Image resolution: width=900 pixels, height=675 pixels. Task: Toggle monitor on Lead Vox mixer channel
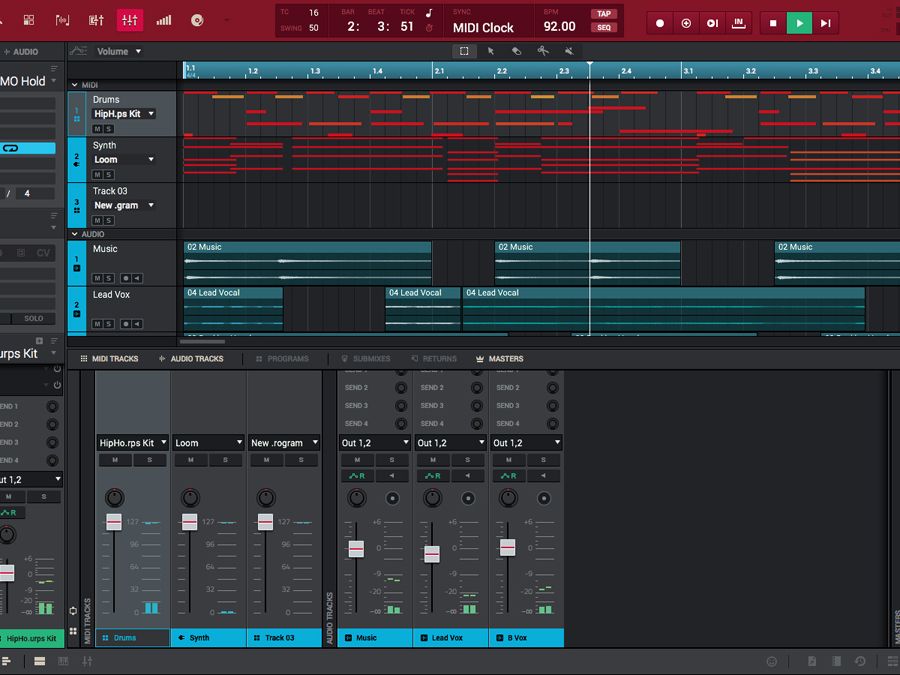click(467, 476)
